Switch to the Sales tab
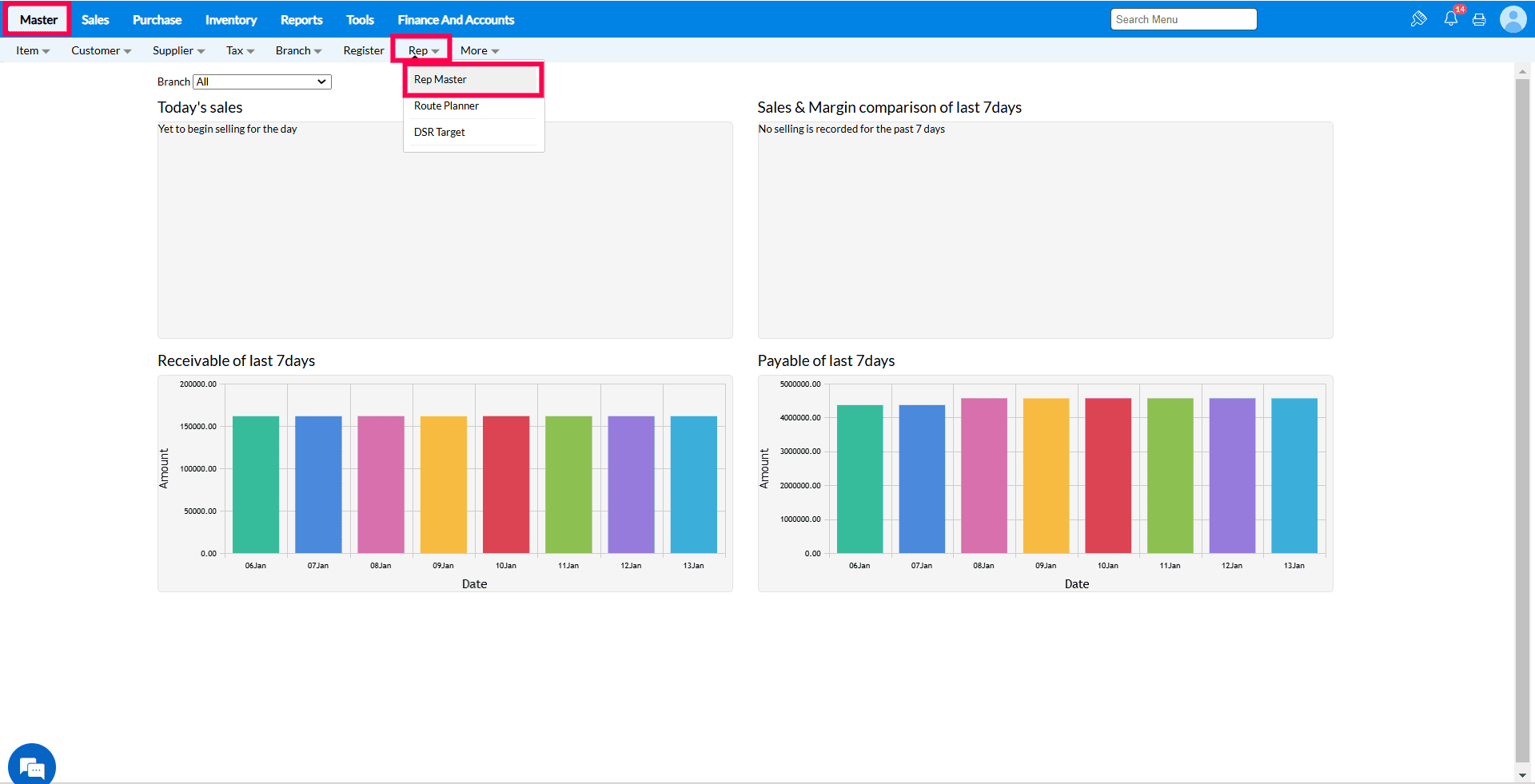Screen dimensions: 1535x784 coord(95,19)
